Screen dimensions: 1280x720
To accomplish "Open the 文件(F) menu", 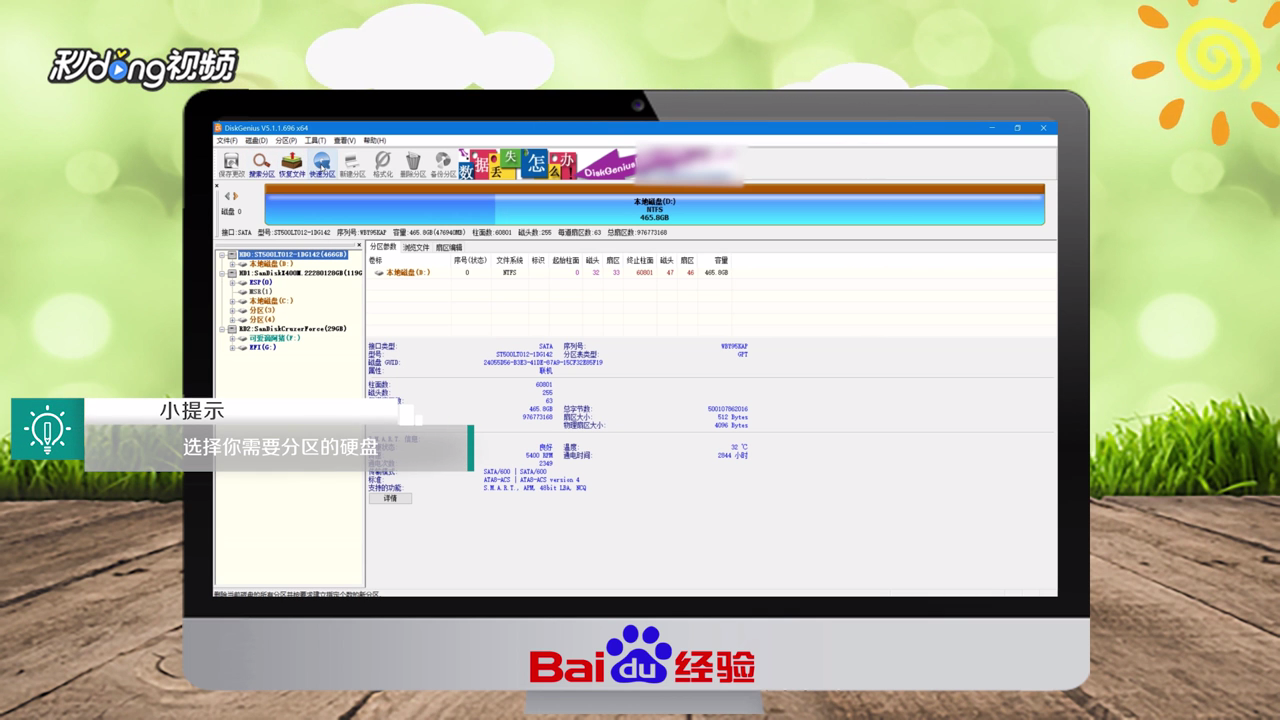I will [x=227, y=141].
